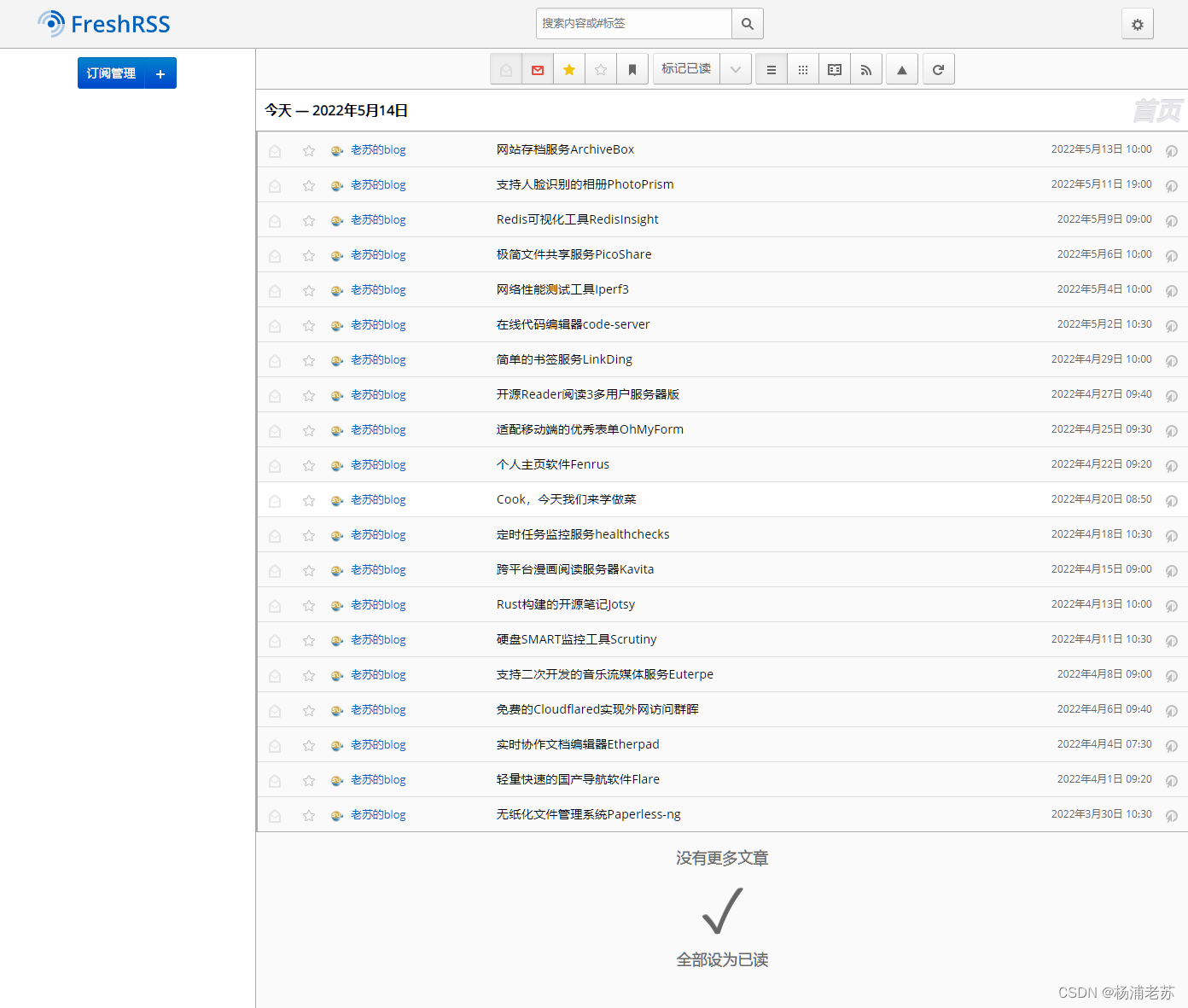Switch to global grid view
Screen dimensions: 1188x1008
[x=803, y=70]
